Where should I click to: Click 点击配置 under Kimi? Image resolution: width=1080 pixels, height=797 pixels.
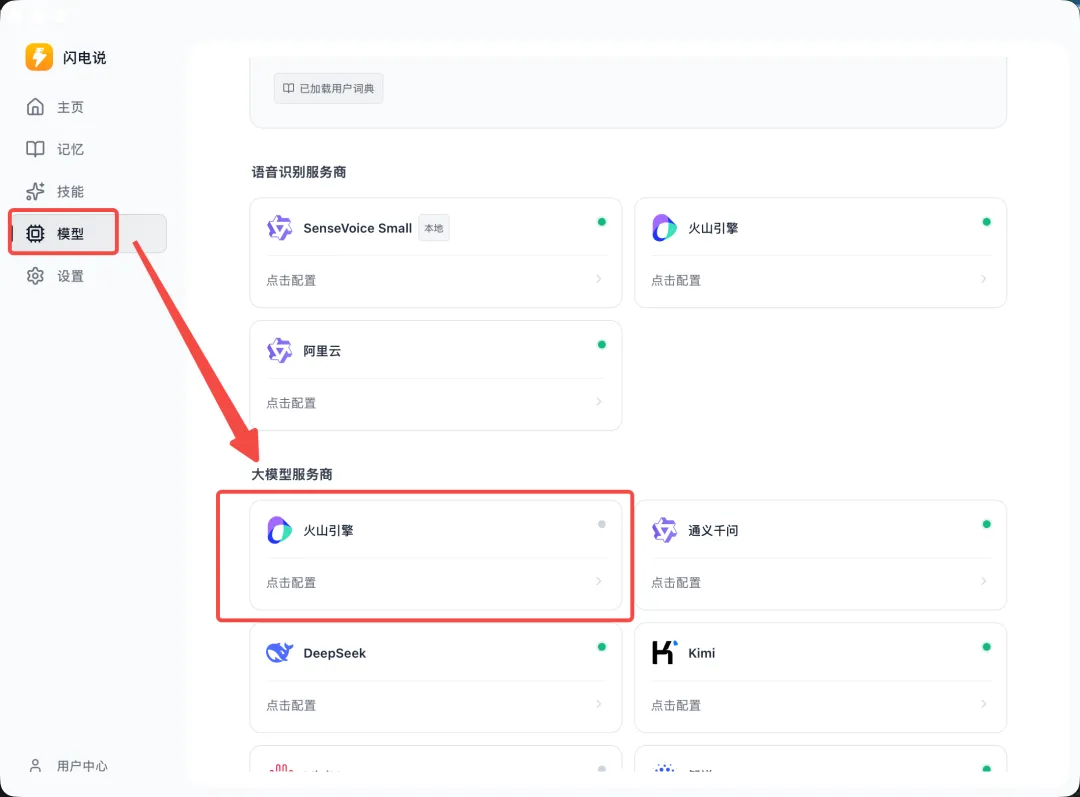[x=676, y=705]
